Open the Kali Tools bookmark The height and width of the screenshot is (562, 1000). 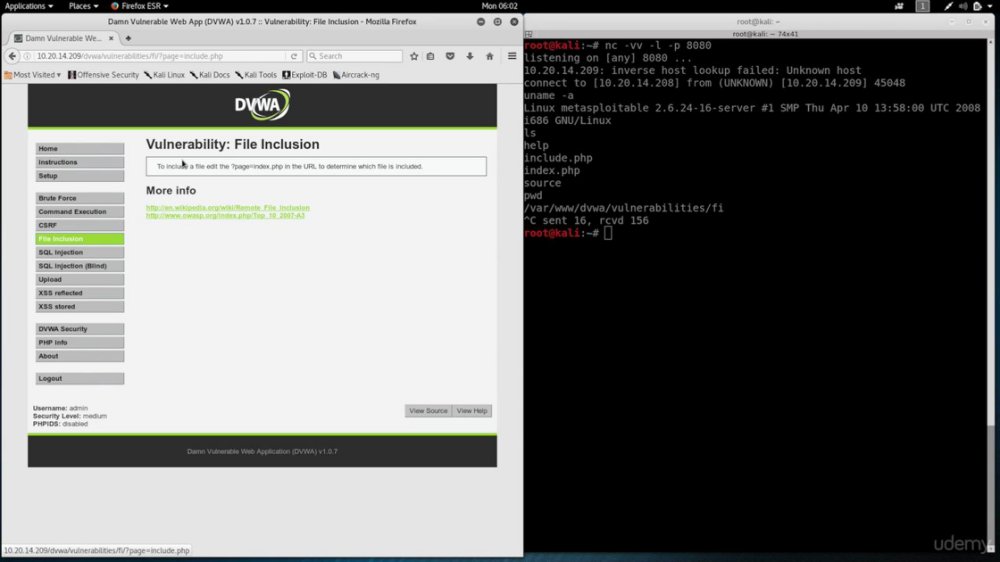coord(256,75)
